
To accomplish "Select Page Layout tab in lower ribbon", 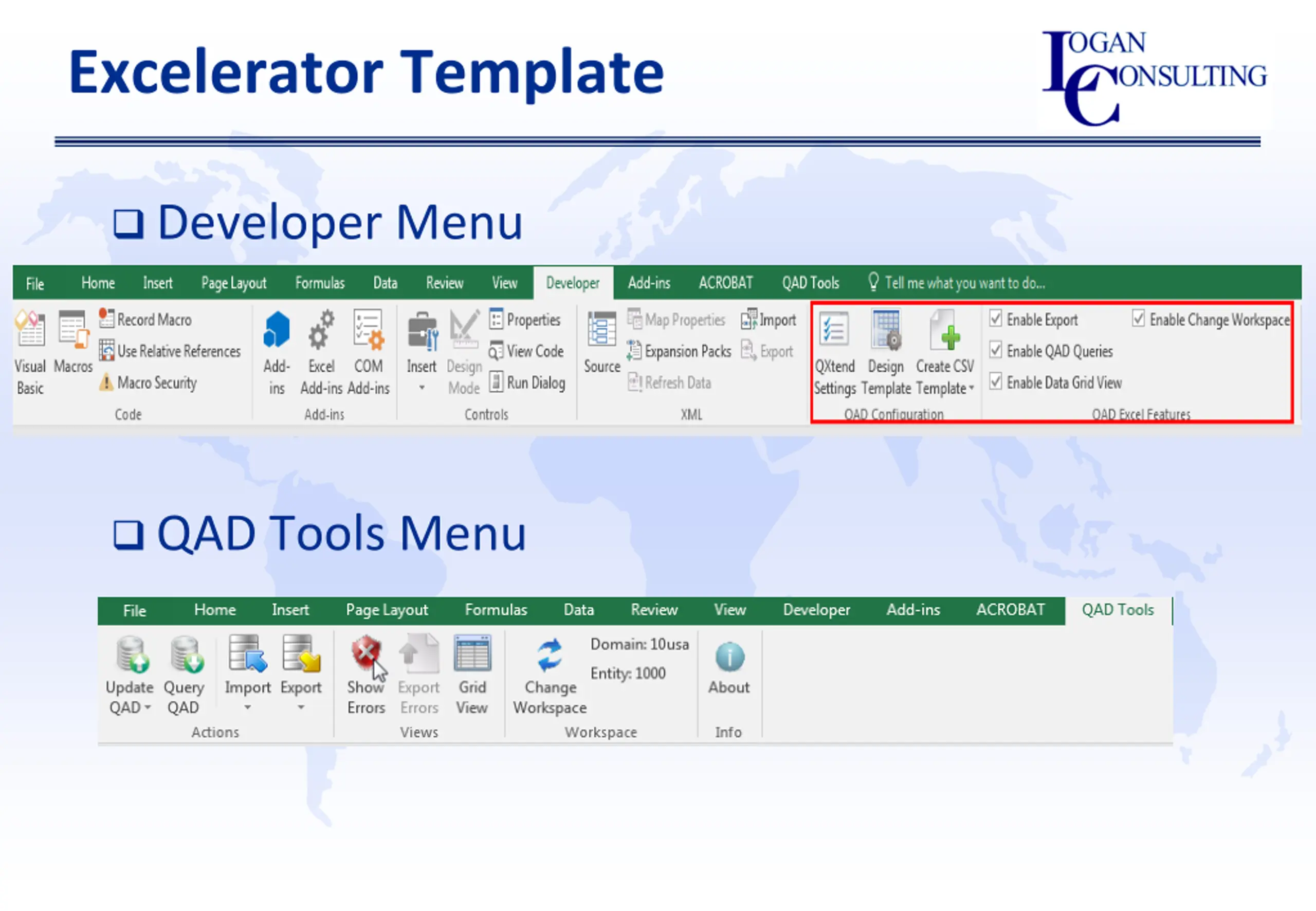I will (387, 610).
